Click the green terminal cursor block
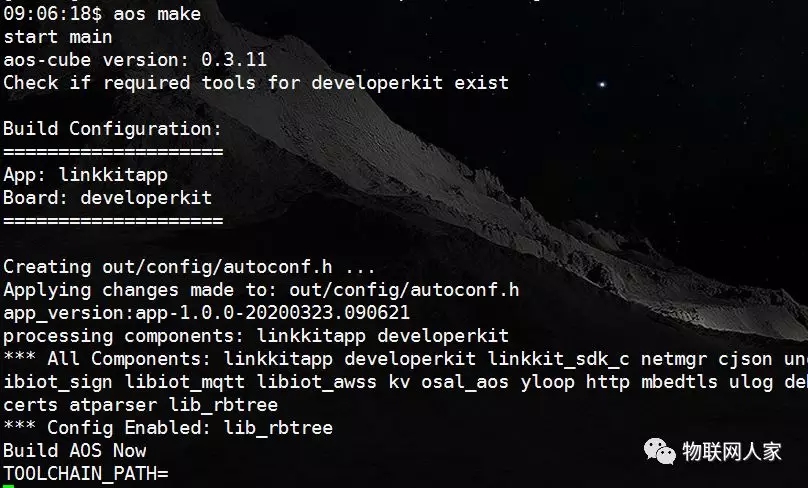The height and width of the screenshot is (488, 808). (x=8, y=486)
